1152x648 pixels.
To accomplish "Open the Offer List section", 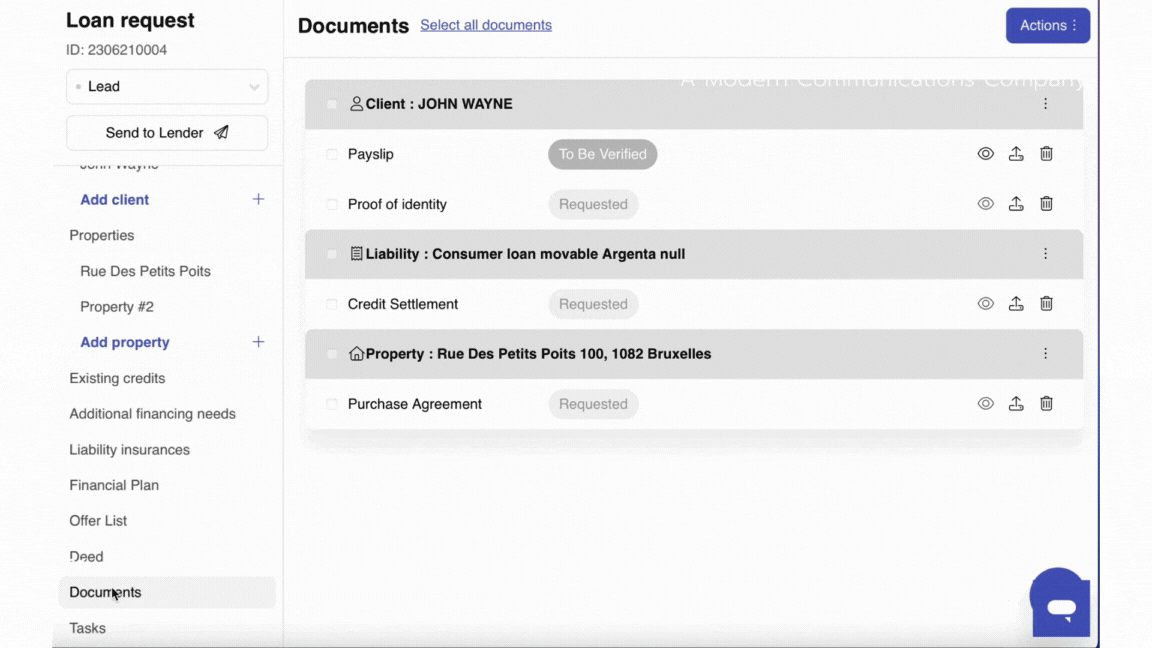I will [98, 521].
